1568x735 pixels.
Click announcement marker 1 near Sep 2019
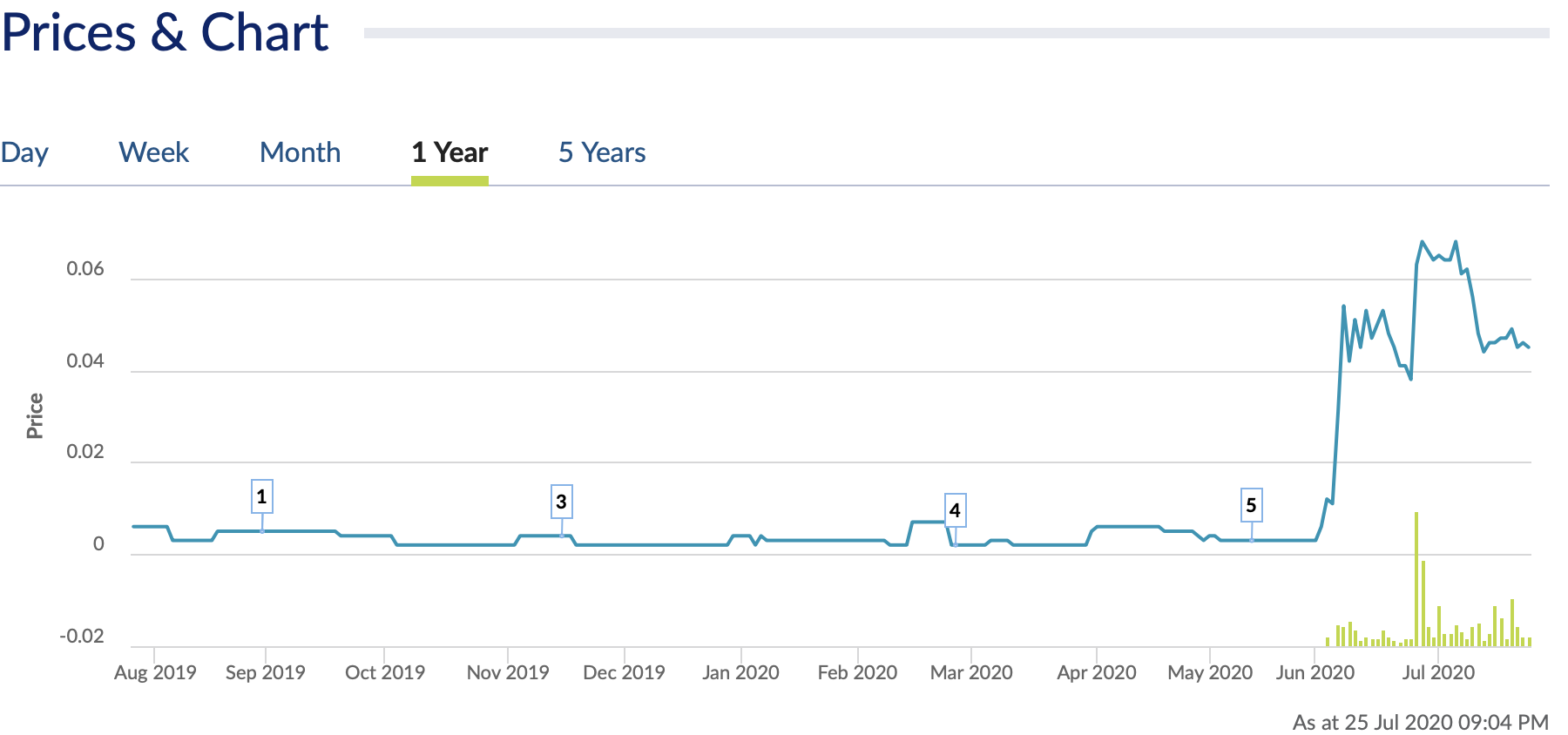(261, 496)
